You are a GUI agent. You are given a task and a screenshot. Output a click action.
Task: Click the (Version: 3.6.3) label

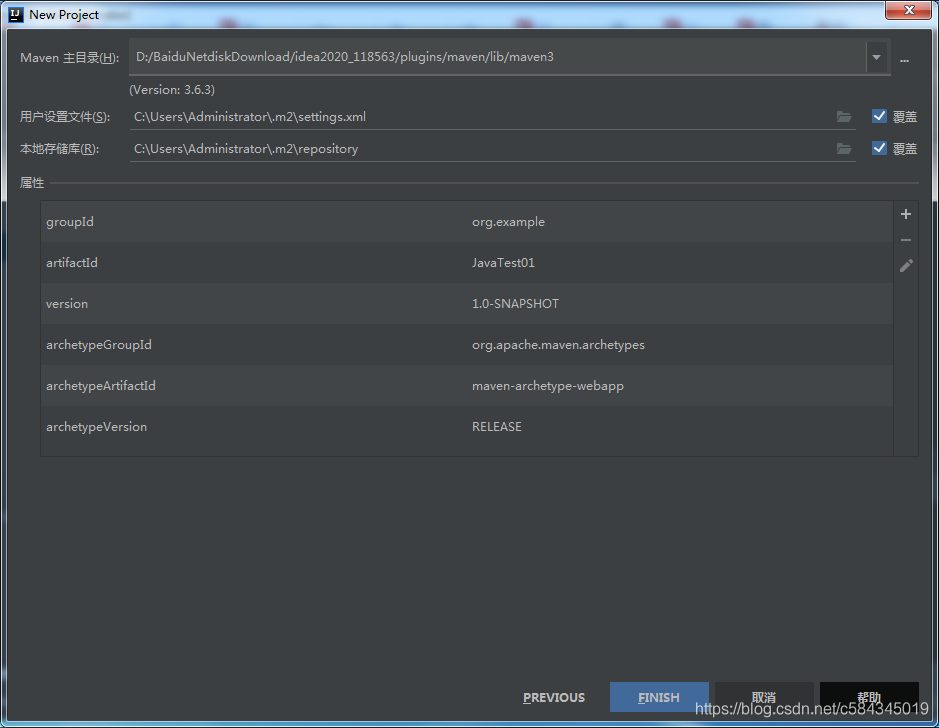coord(172,90)
